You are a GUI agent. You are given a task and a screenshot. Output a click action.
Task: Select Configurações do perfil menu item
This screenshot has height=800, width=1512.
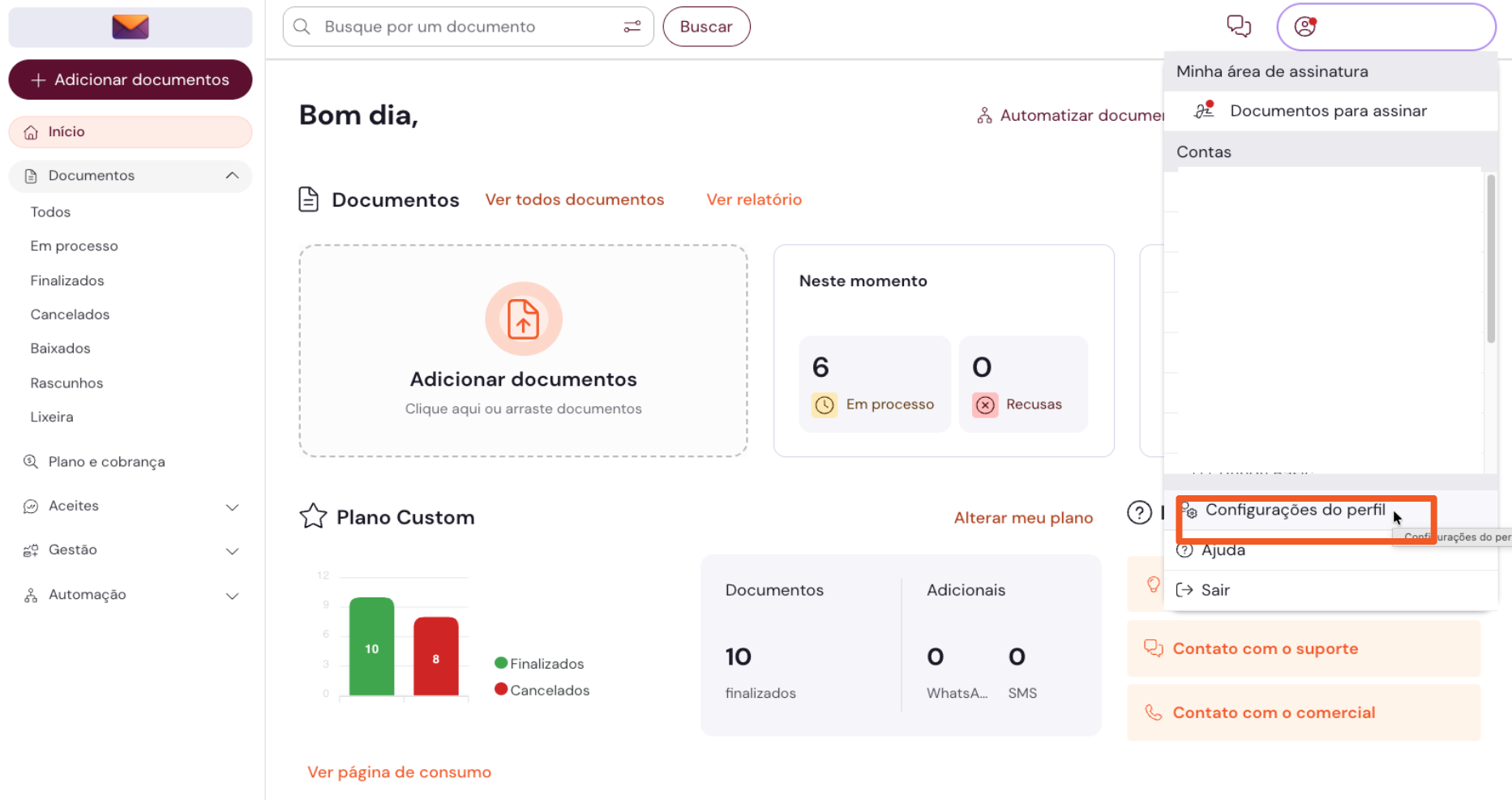point(1294,511)
